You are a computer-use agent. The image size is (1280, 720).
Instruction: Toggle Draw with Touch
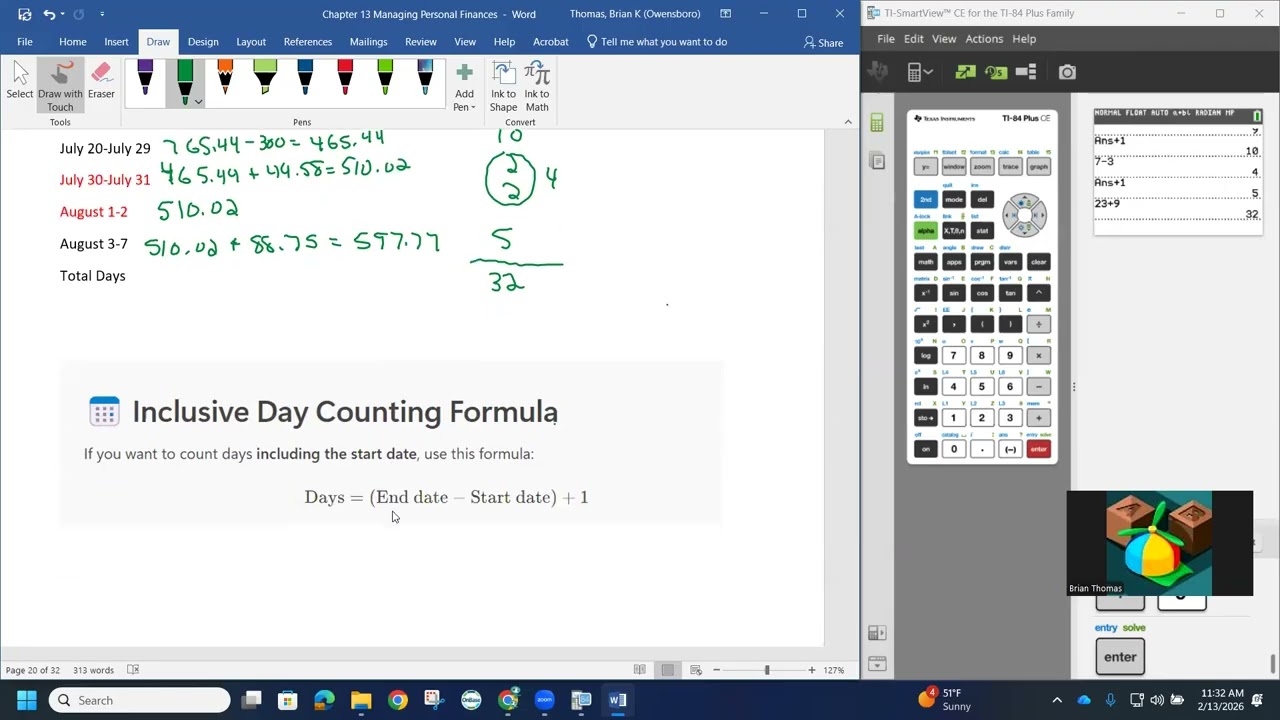coord(60,86)
